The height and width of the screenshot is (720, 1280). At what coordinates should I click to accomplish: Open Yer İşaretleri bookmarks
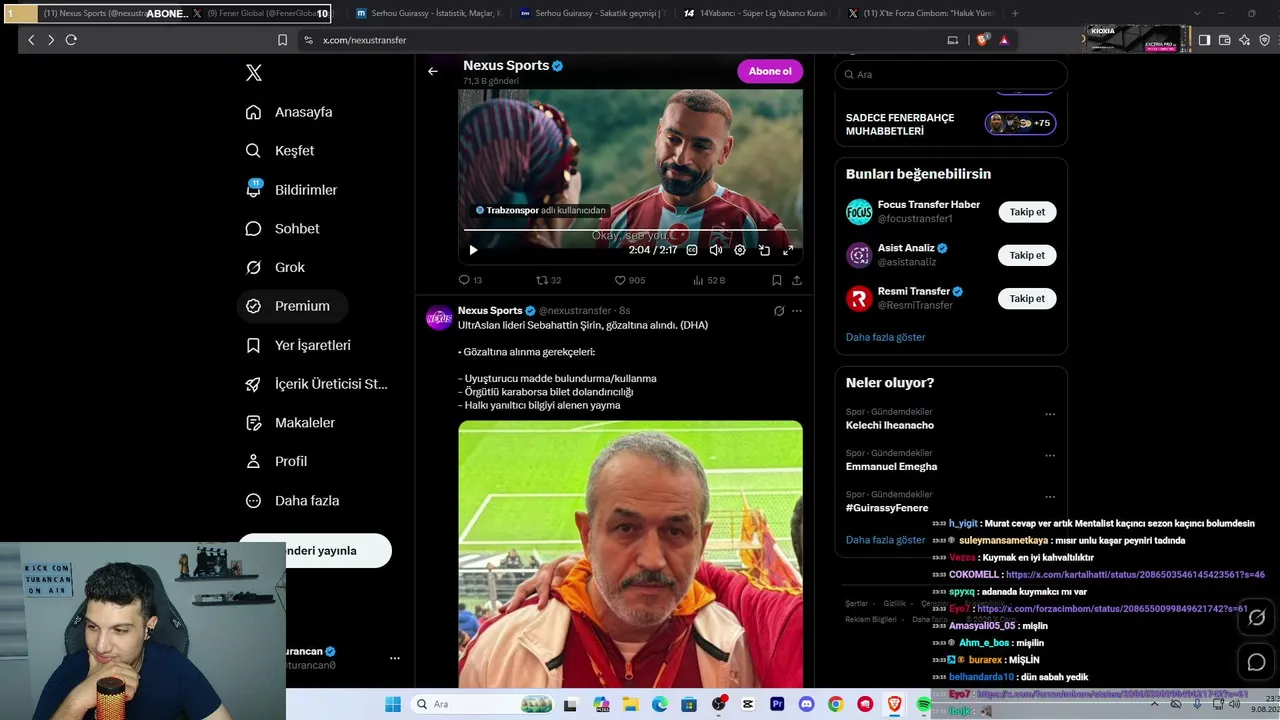click(x=299, y=345)
